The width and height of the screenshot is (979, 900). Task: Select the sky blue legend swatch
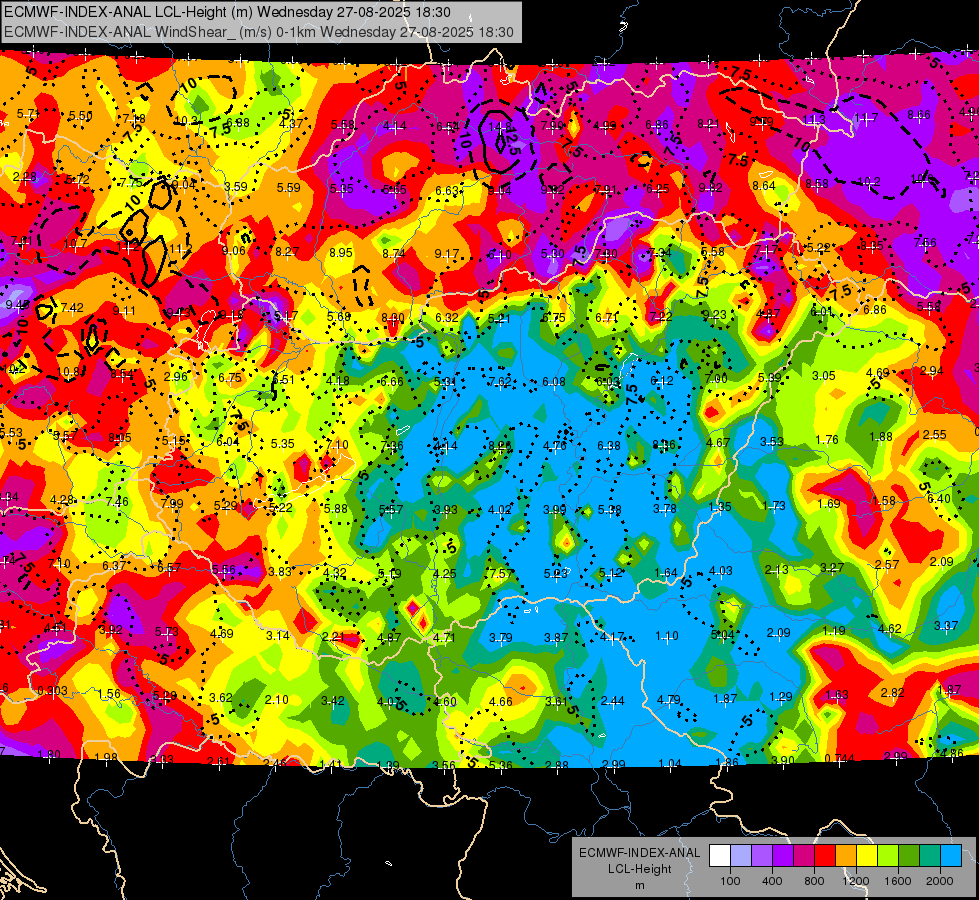[951, 855]
